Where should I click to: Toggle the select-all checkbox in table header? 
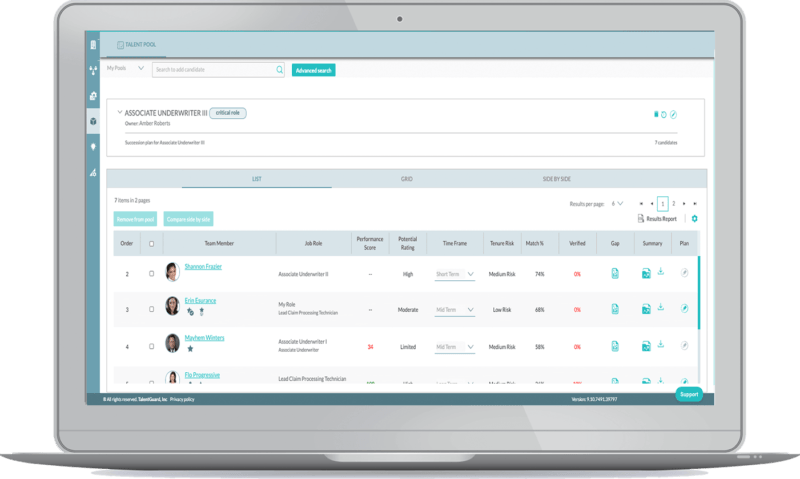(x=152, y=244)
